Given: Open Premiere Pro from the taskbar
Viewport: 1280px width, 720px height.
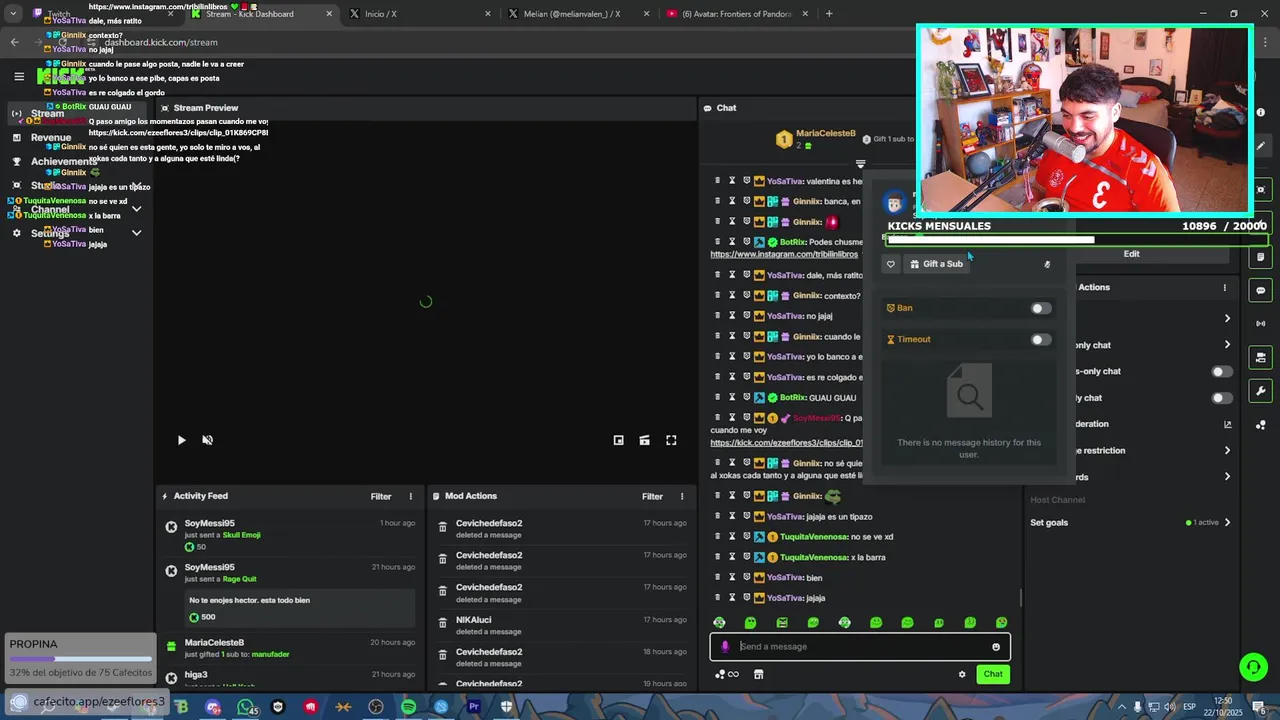Looking at the screenshot, I should click(x=473, y=707).
